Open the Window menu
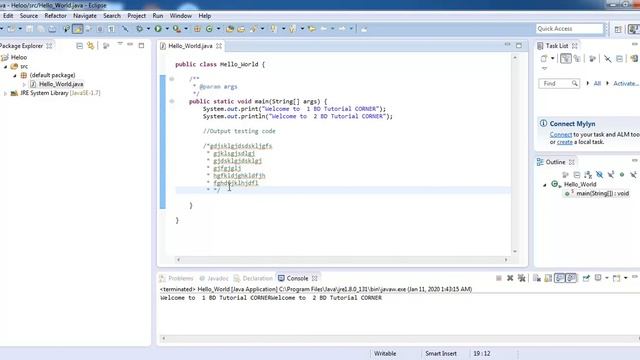The width and height of the screenshot is (640, 360). click(180, 16)
